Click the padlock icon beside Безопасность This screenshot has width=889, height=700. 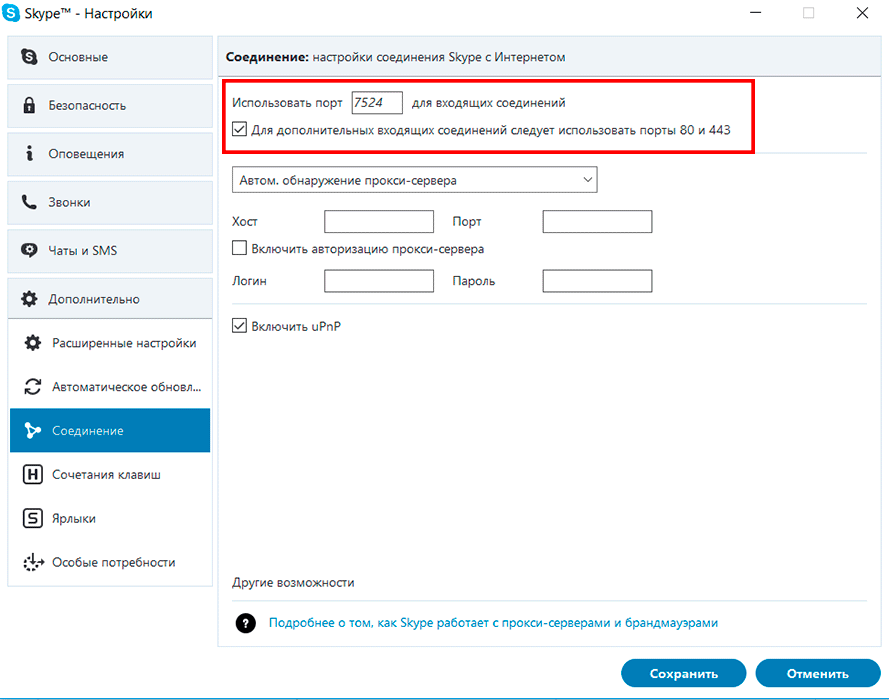29,105
